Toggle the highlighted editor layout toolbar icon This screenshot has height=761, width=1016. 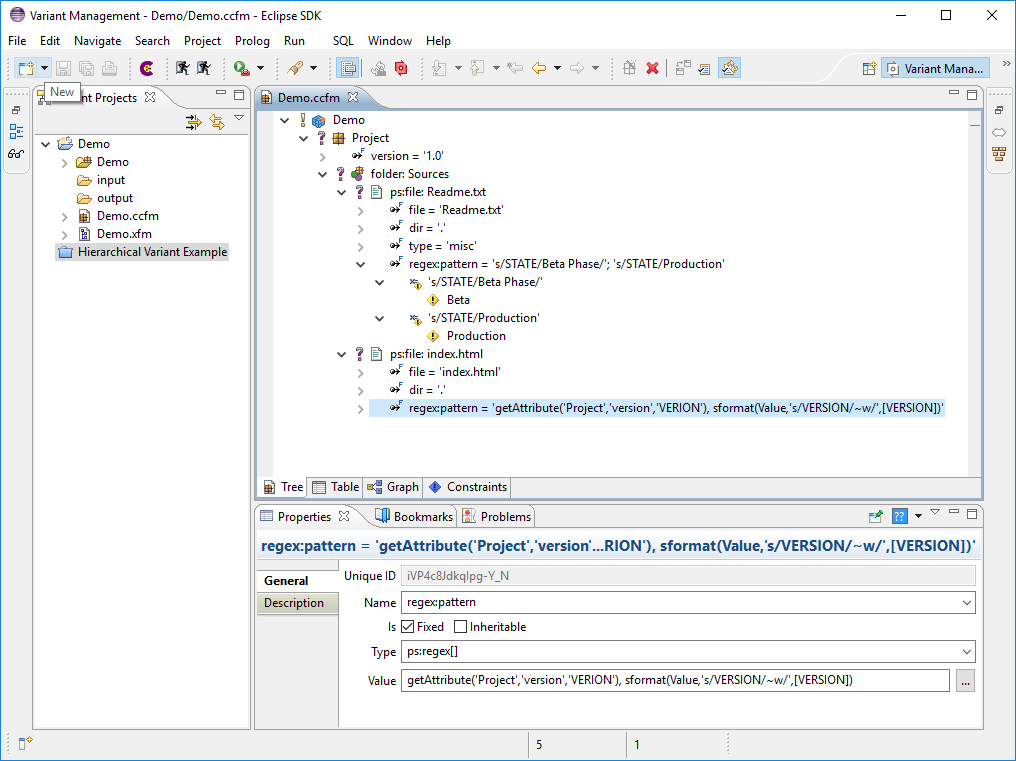[348, 68]
